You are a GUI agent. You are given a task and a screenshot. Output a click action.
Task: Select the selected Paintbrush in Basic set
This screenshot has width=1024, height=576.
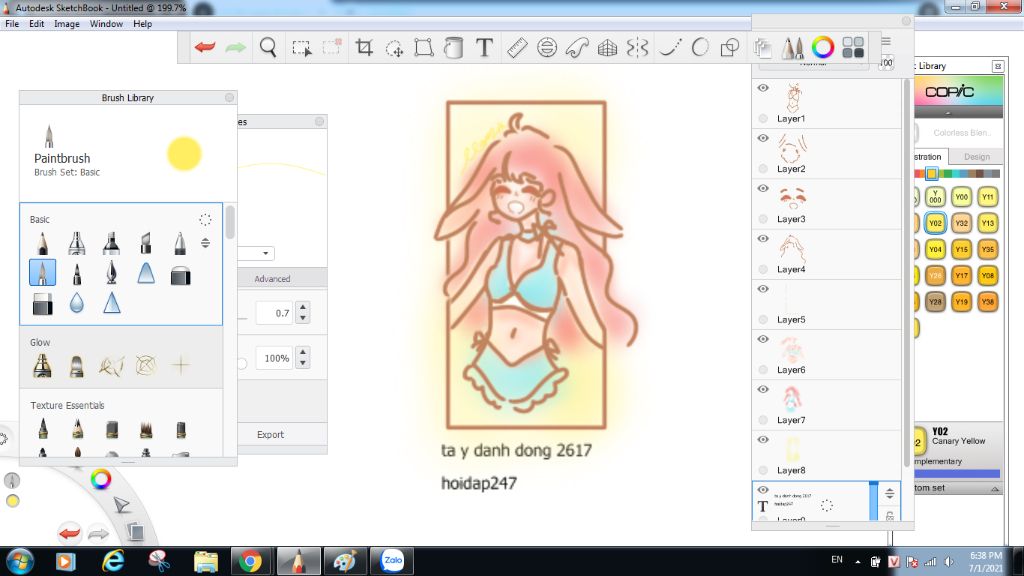pyautogui.click(x=42, y=272)
